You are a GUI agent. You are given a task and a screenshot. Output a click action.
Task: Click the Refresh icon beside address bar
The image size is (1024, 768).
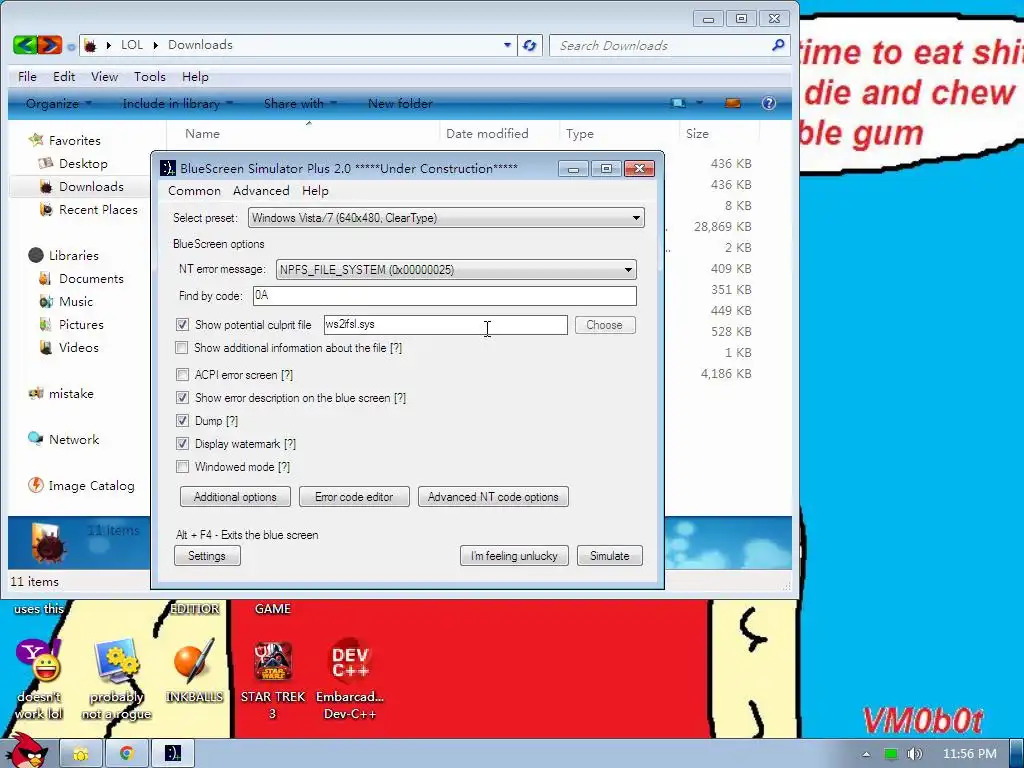click(530, 45)
